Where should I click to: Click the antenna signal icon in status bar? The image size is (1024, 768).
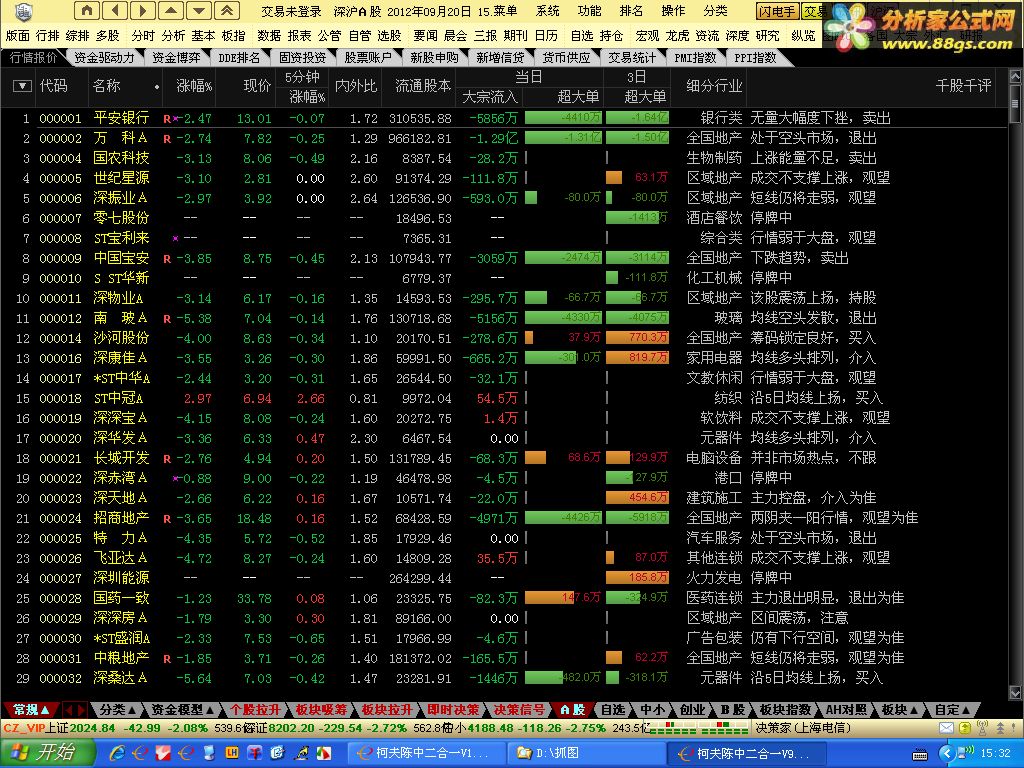[x=982, y=728]
